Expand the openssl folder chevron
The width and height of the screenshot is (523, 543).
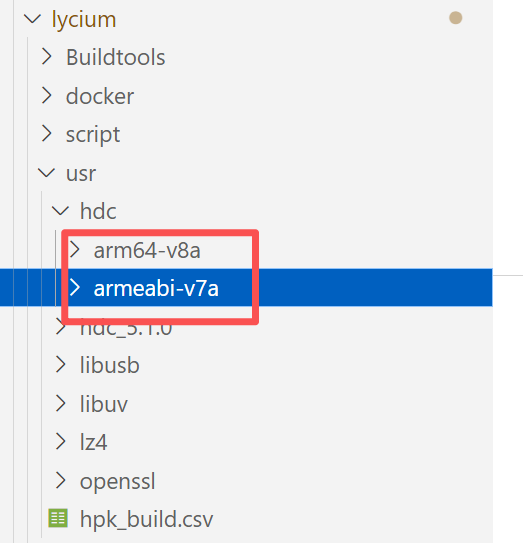tap(61, 480)
